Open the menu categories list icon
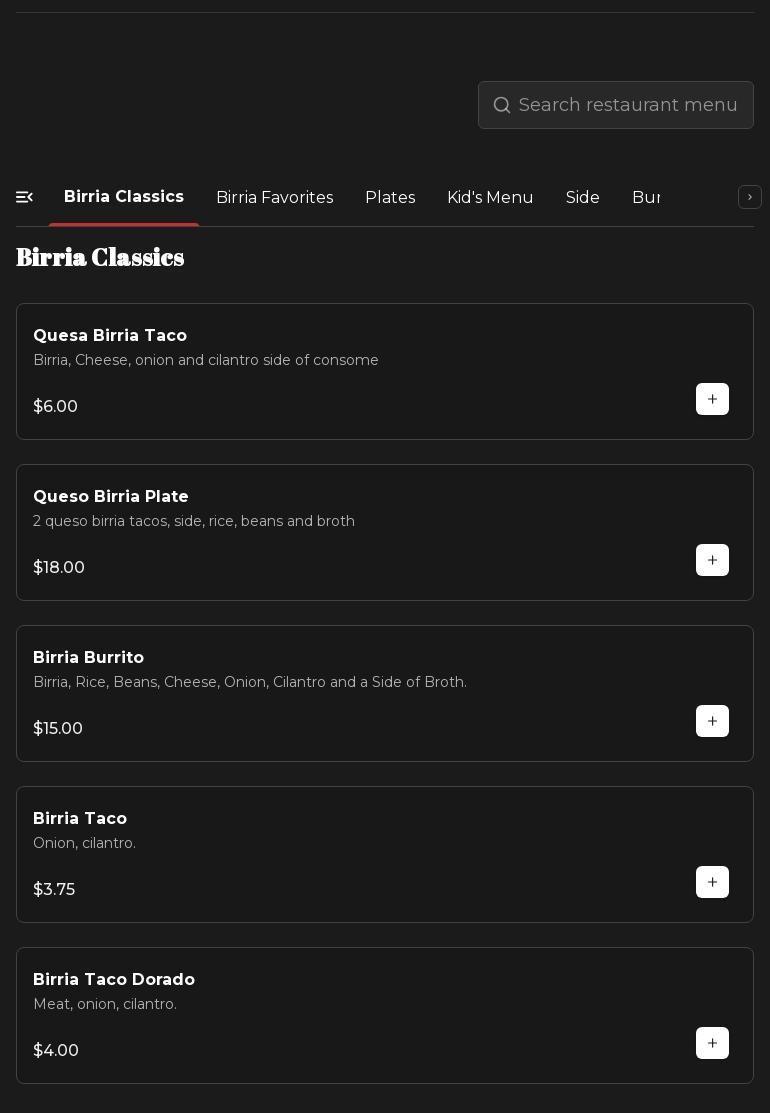Screen dimensions: 770x1113 click(25, 197)
